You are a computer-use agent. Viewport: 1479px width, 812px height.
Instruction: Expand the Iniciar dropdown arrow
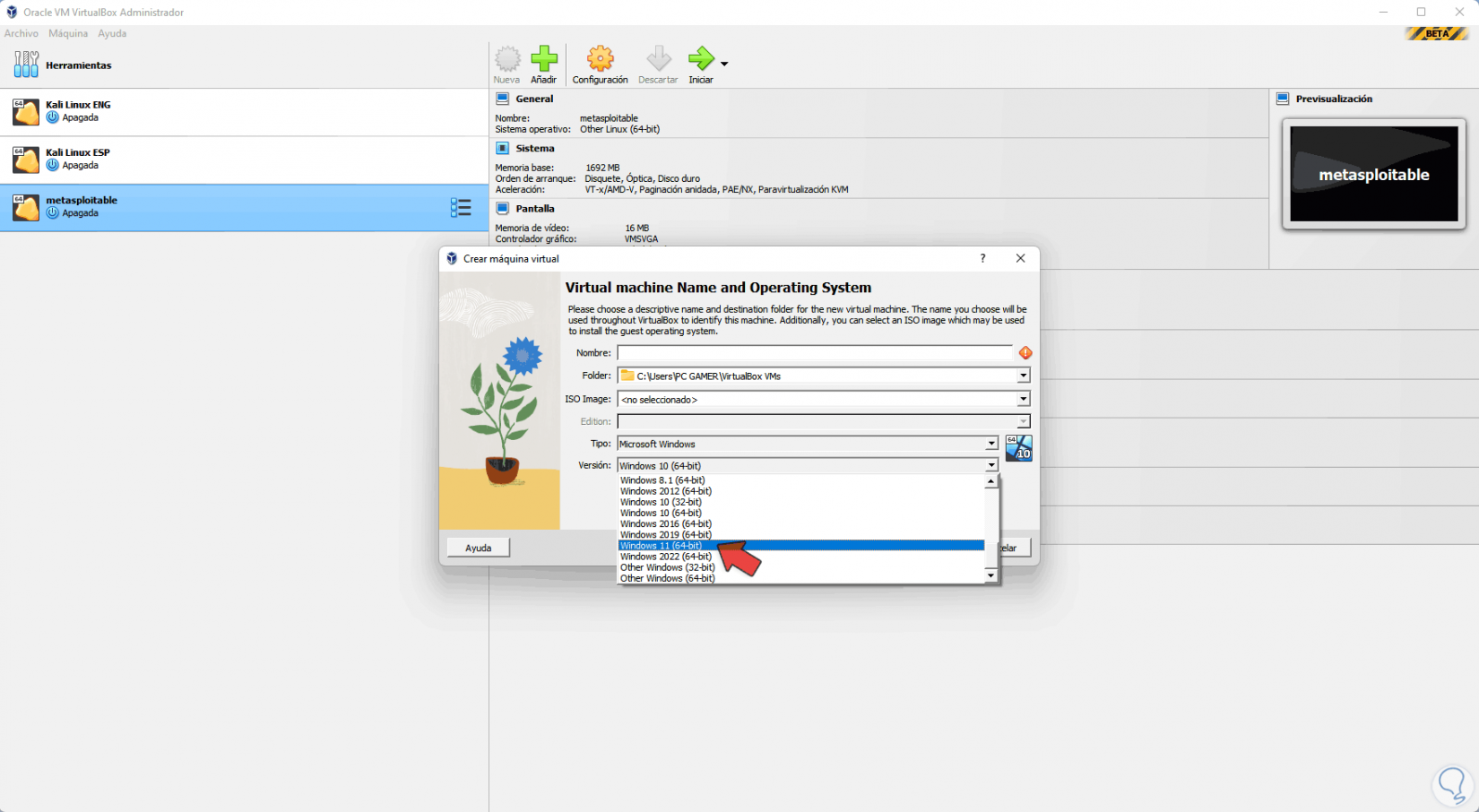pyautogui.click(x=724, y=64)
